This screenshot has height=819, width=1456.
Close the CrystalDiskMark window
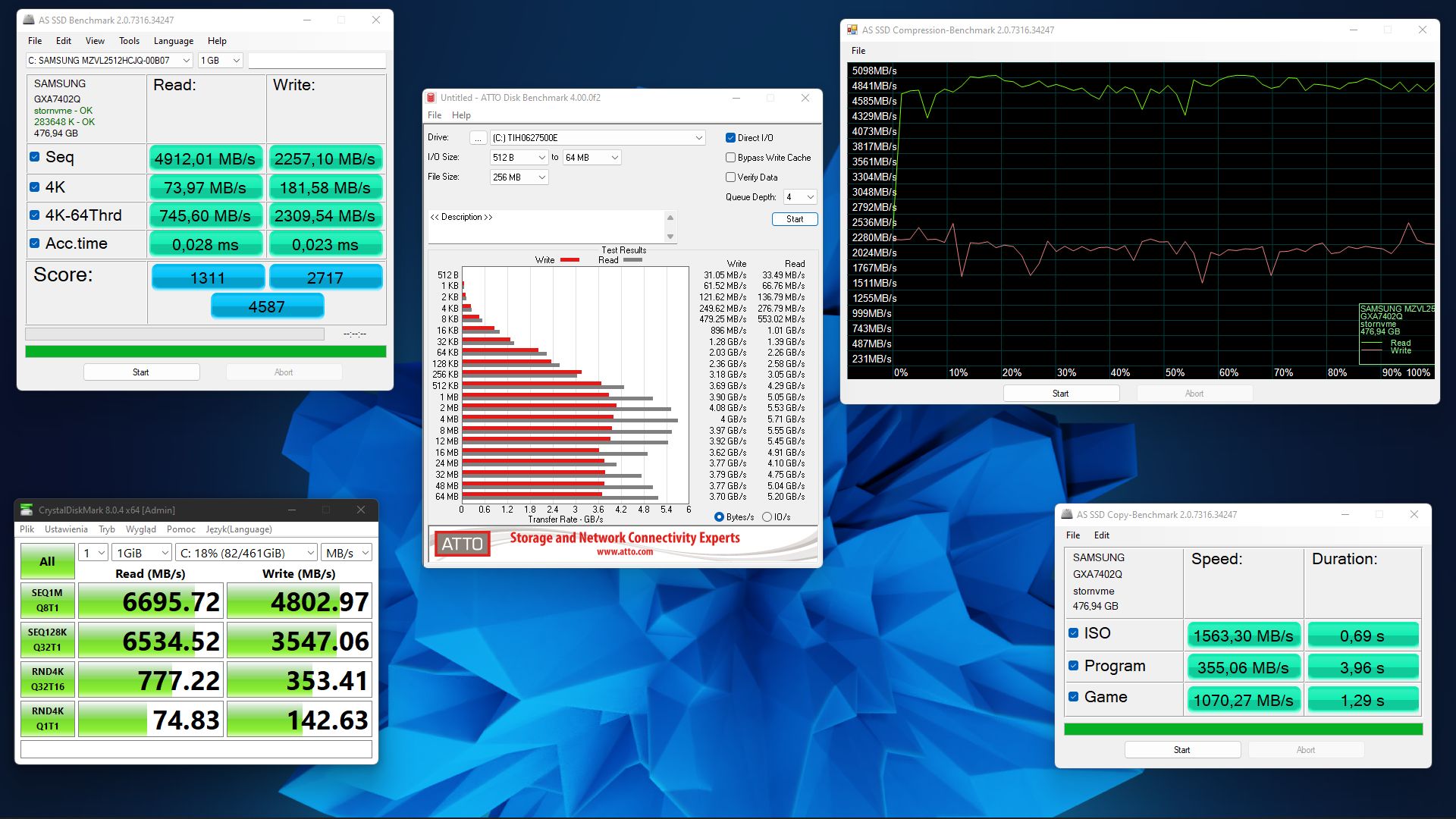coord(361,510)
